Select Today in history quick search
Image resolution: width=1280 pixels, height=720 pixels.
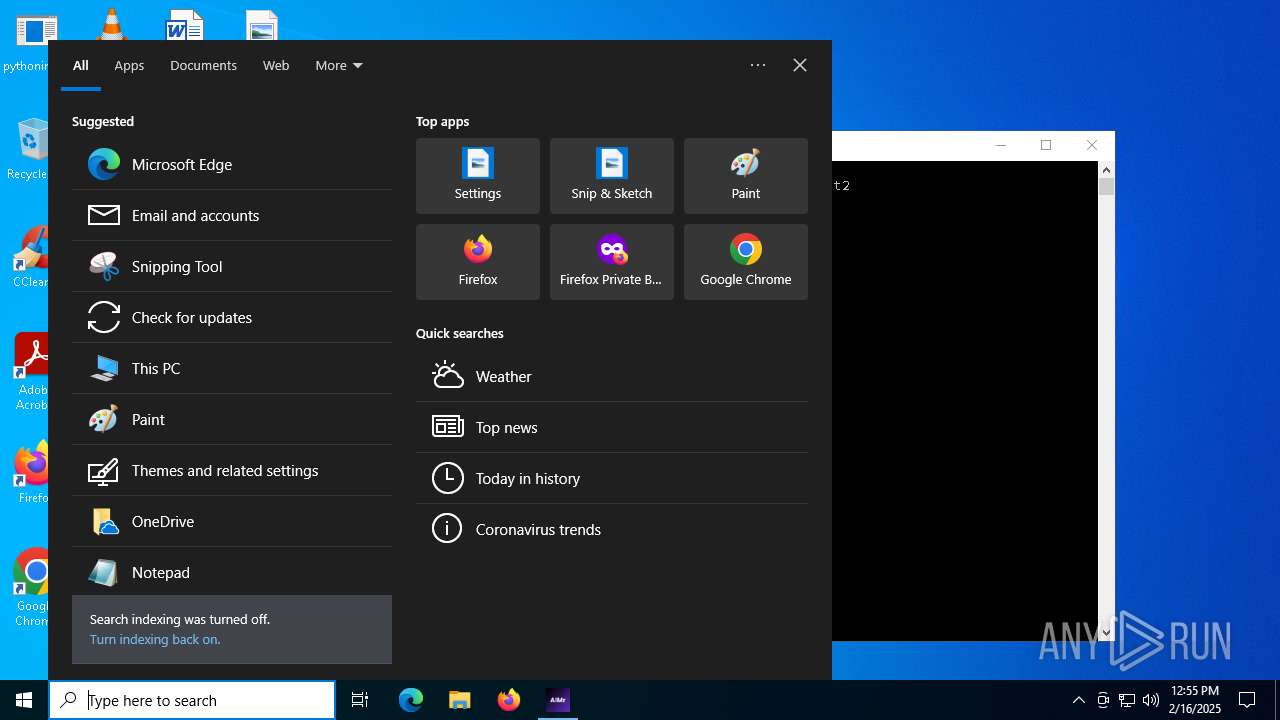click(x=612, y=478)
